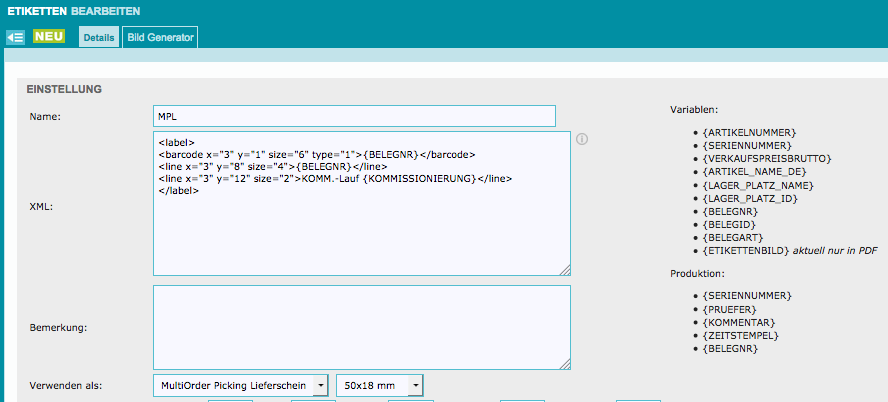Click the {BELEGART} variable
Viewport: 888px width, 402px height.
click(736, 237)
